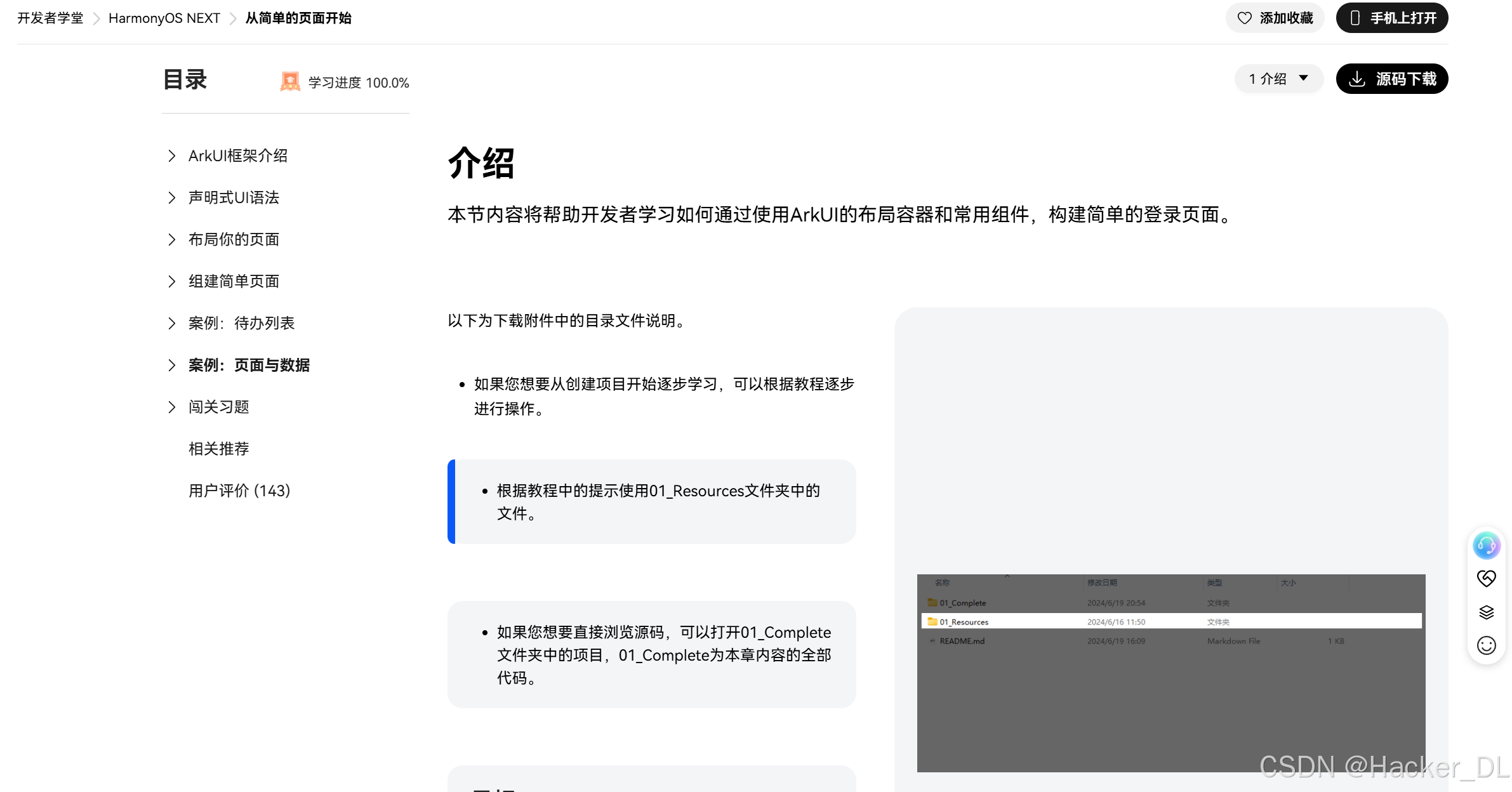Image resolution: width=1512 pixels, height=792 pixels.
Task: Click the phone icon in 手机上打开
Action: [1355, 18]
